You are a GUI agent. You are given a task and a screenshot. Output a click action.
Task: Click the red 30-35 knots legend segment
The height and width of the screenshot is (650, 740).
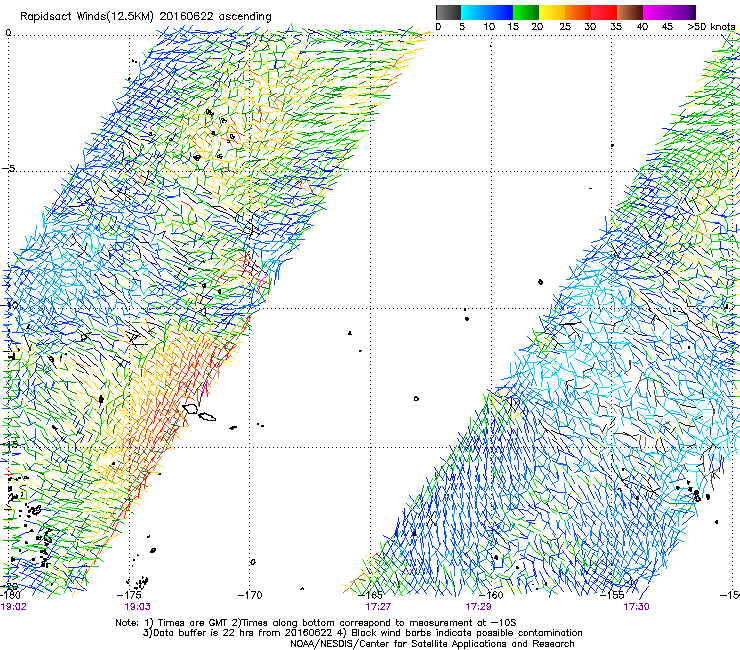tap(604, 12)
